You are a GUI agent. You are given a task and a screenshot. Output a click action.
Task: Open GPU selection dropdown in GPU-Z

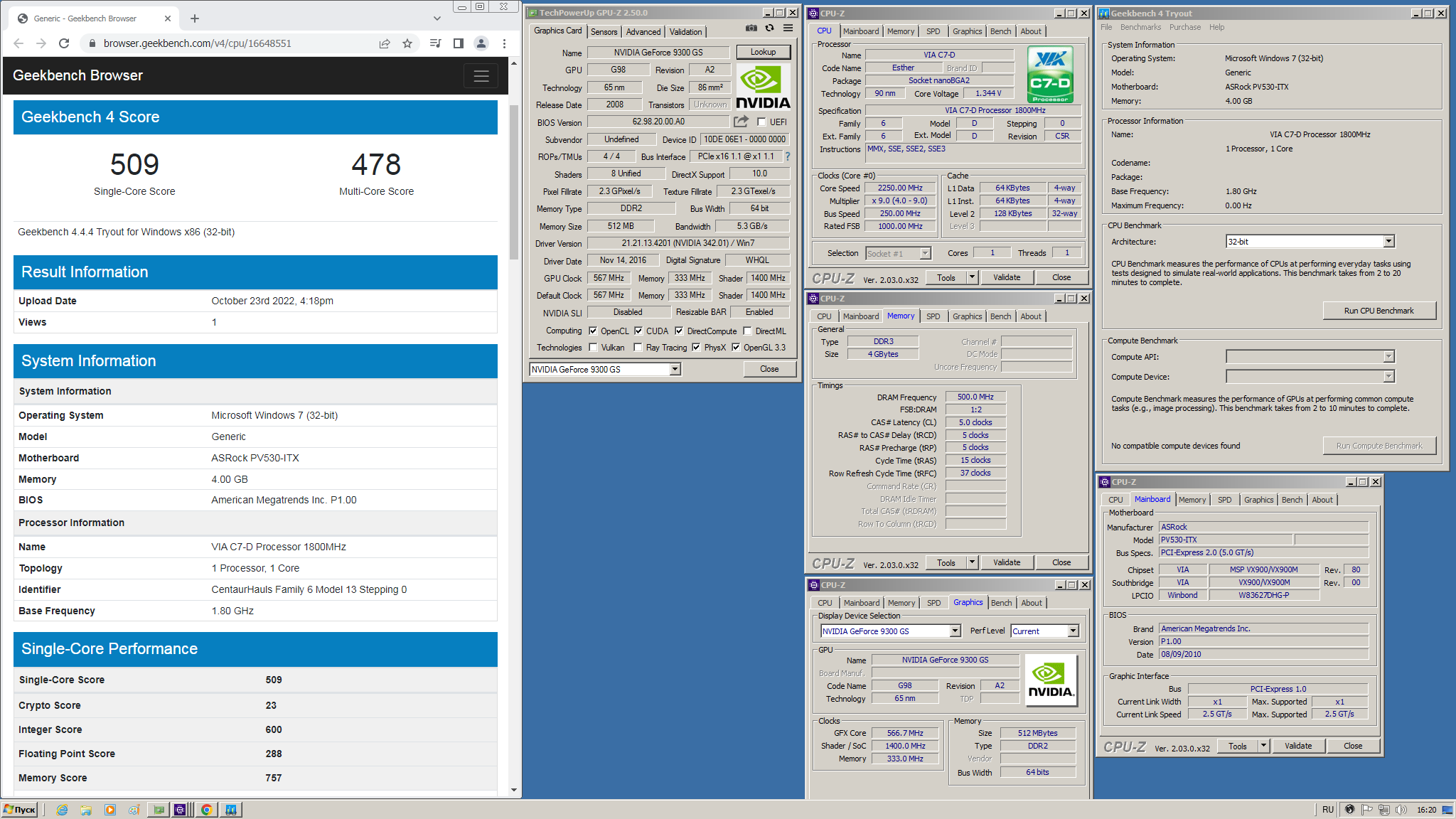pos(675,369)
